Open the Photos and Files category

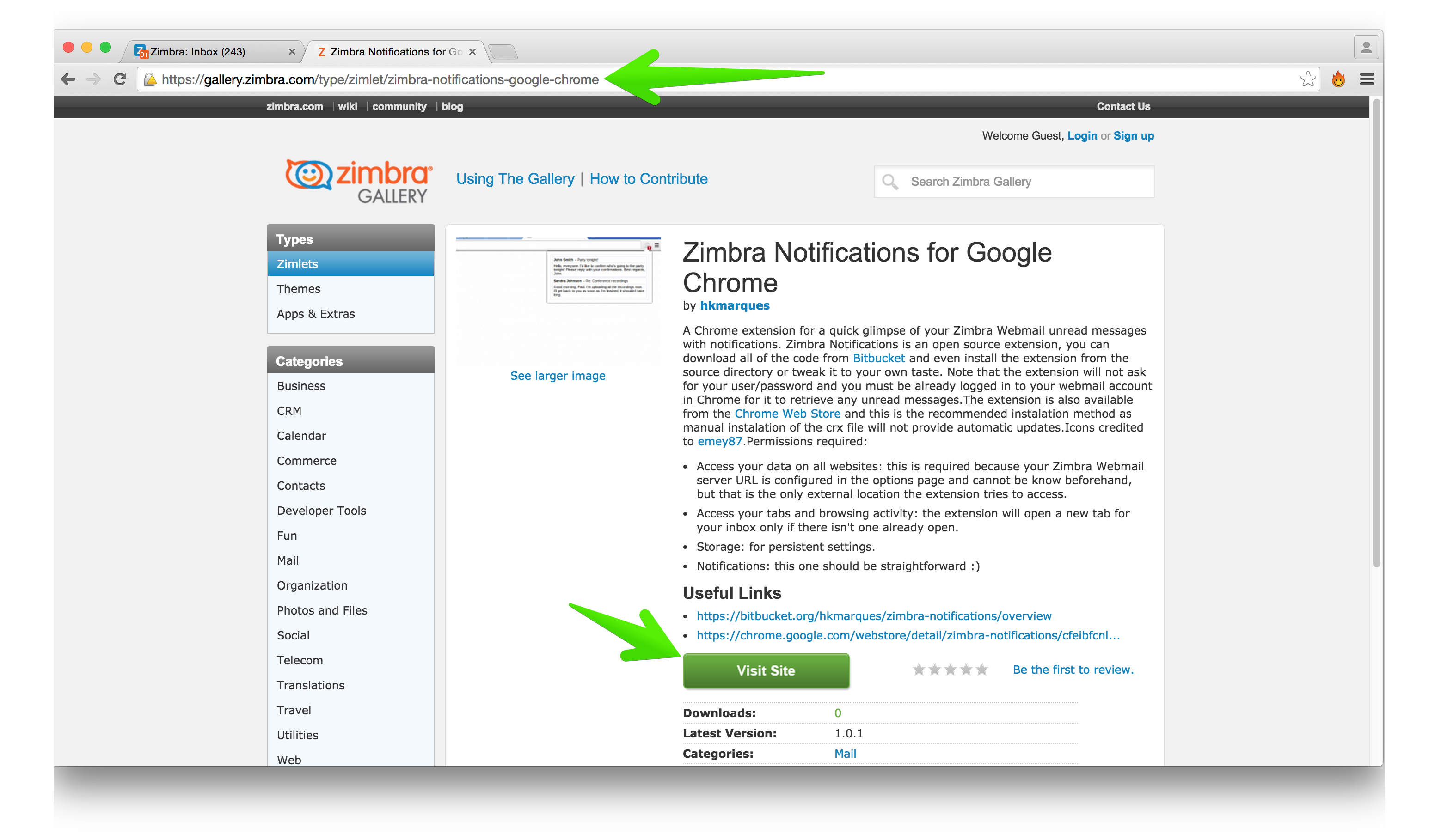[350, 611]
